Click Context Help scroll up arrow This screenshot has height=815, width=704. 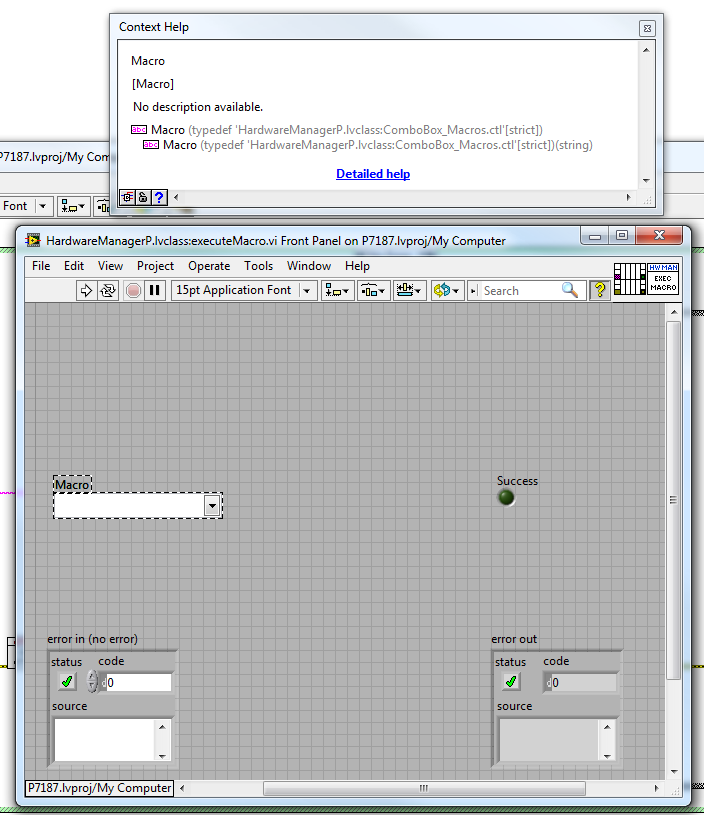coord(646,50)
